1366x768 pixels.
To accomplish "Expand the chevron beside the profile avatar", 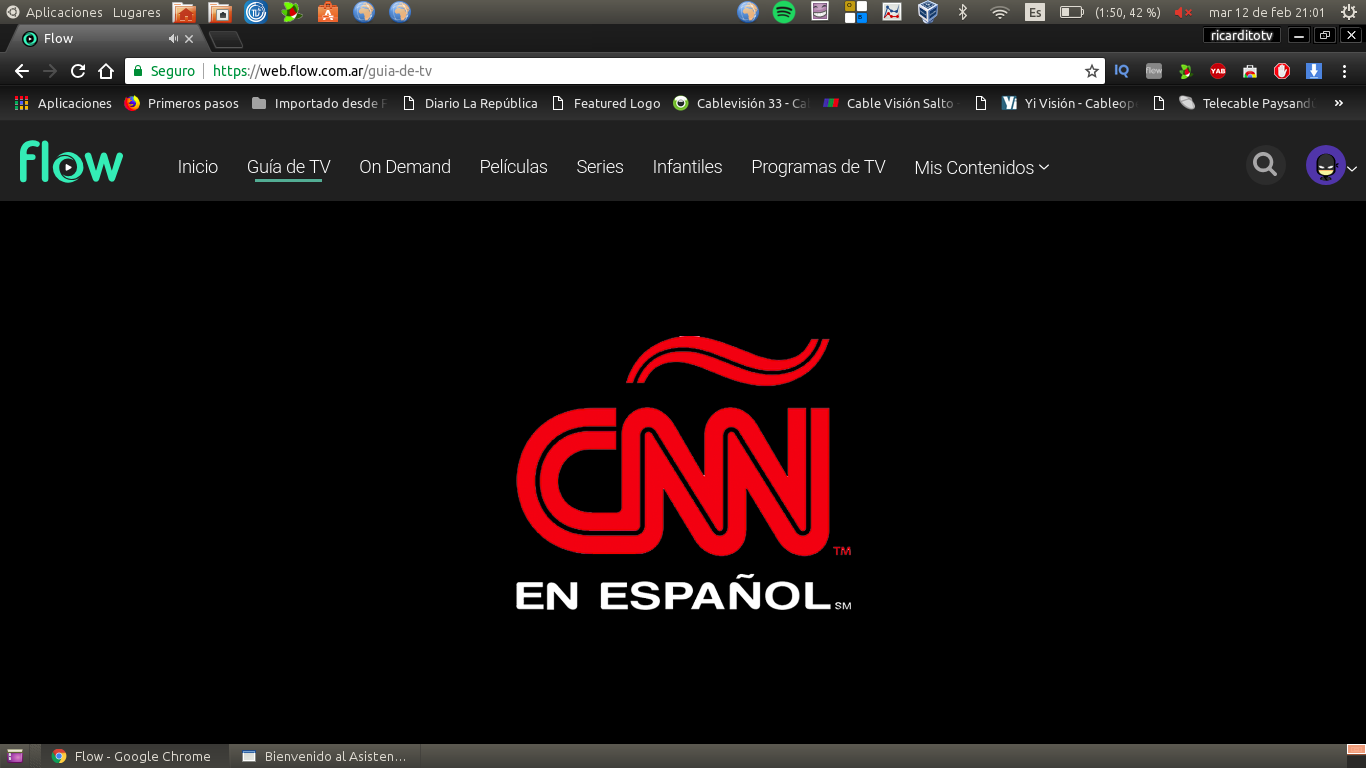I will pos(1353,169).
